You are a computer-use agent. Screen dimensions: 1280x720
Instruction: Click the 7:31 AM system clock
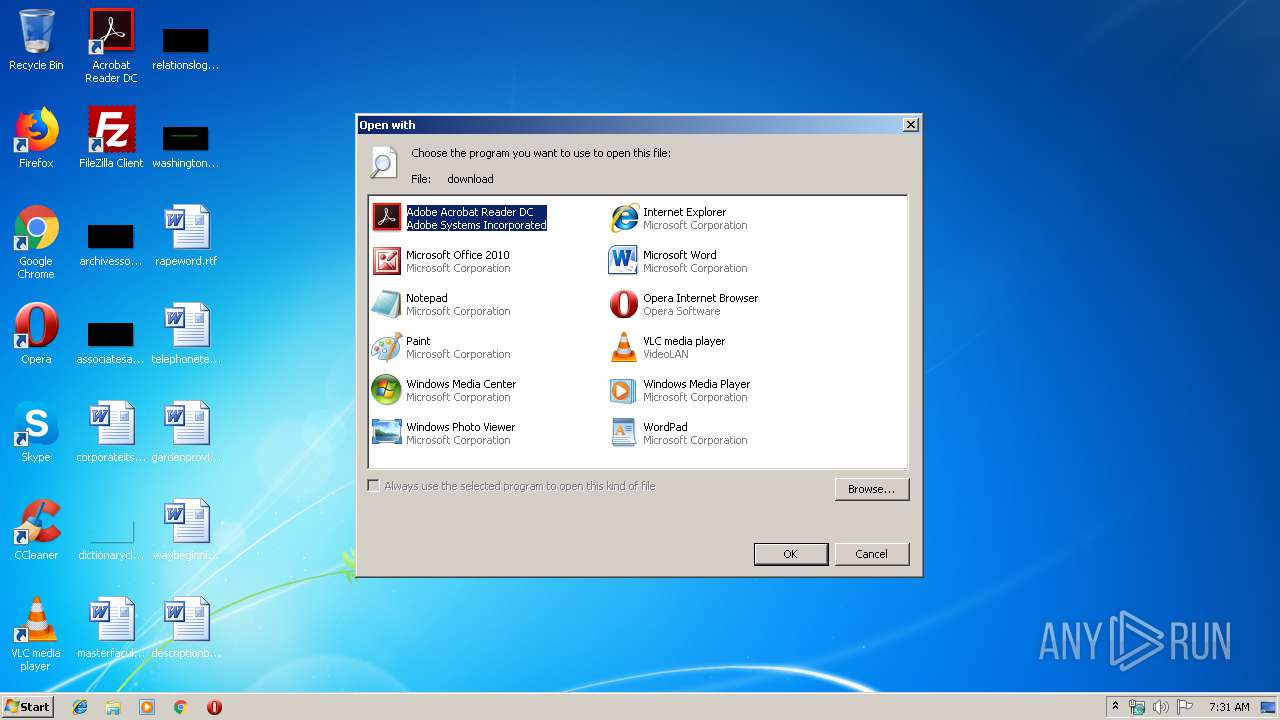click(1229, 707)
